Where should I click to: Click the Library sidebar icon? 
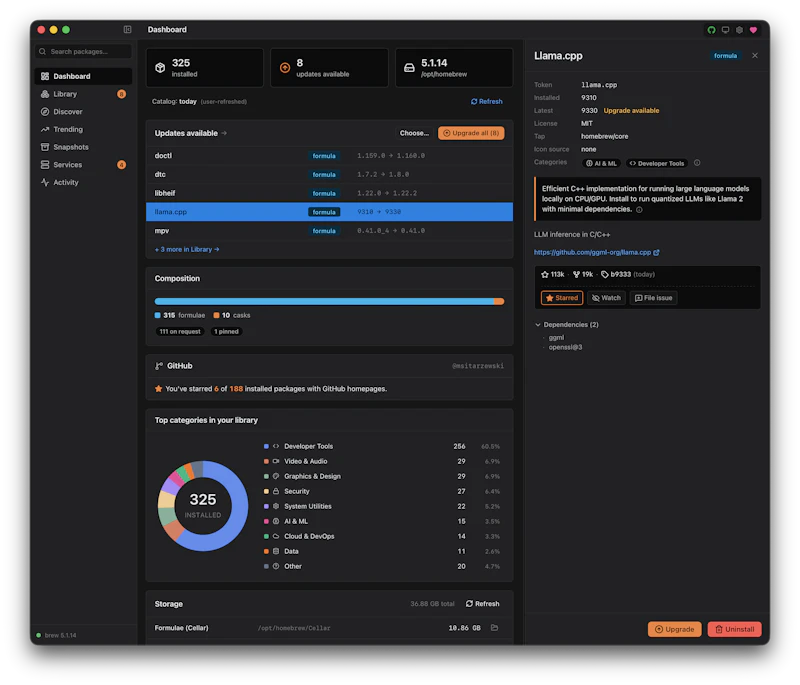pyautogui.click(x=45, y=94)
